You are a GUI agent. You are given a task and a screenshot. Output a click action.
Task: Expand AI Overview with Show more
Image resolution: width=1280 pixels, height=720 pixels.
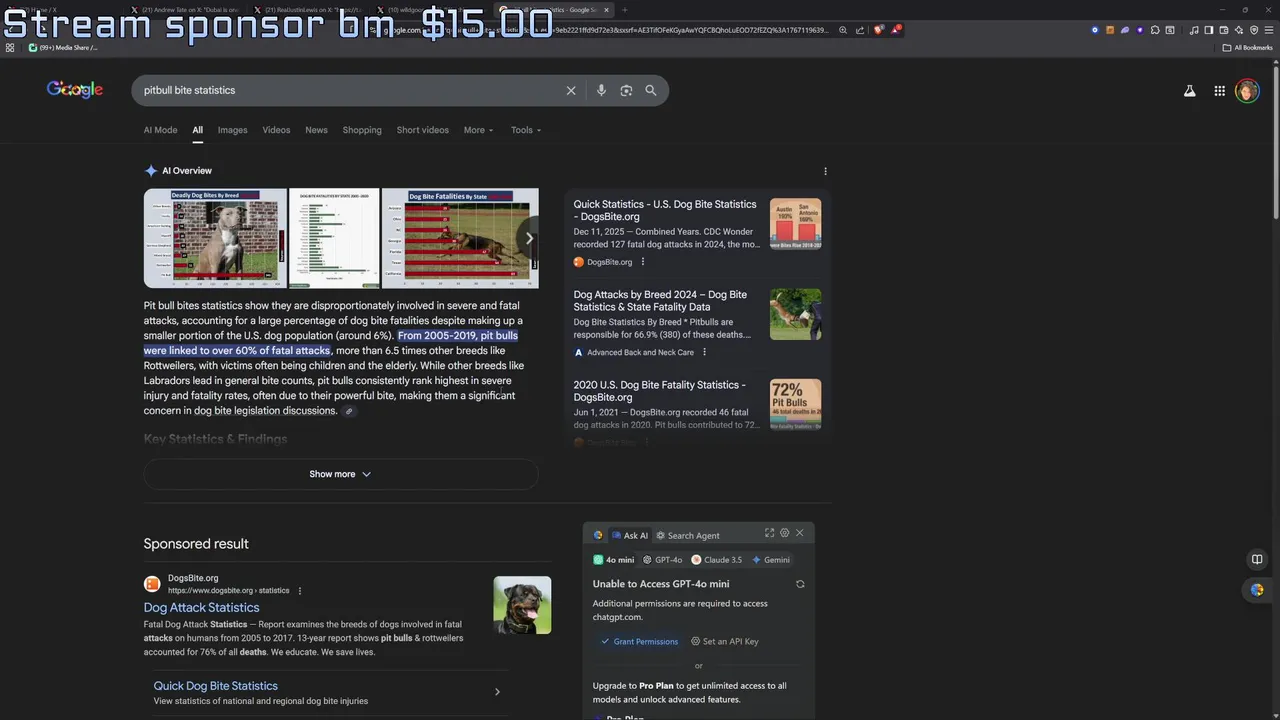341,474
